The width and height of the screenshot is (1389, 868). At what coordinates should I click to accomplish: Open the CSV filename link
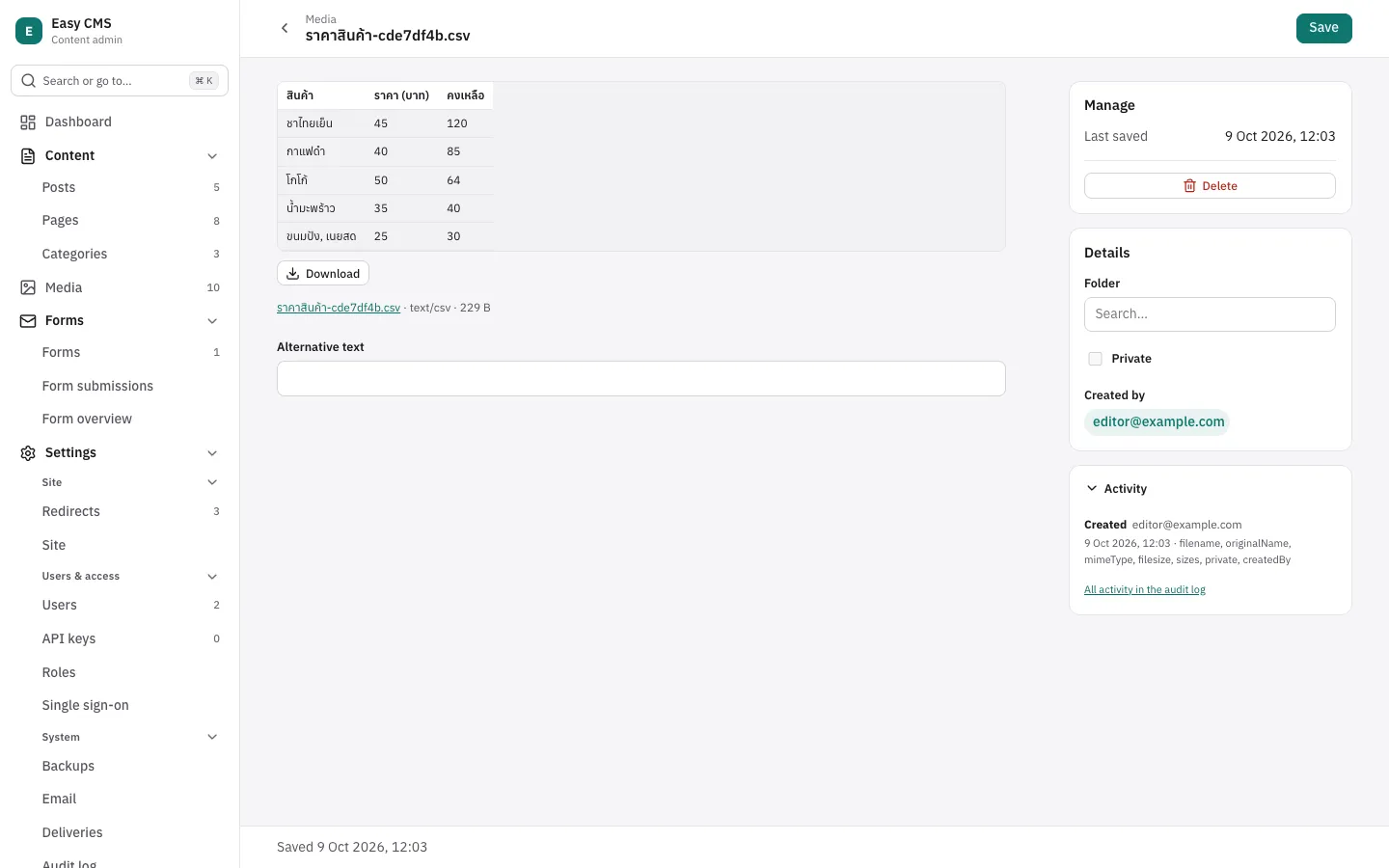click(x=339, y=308)
